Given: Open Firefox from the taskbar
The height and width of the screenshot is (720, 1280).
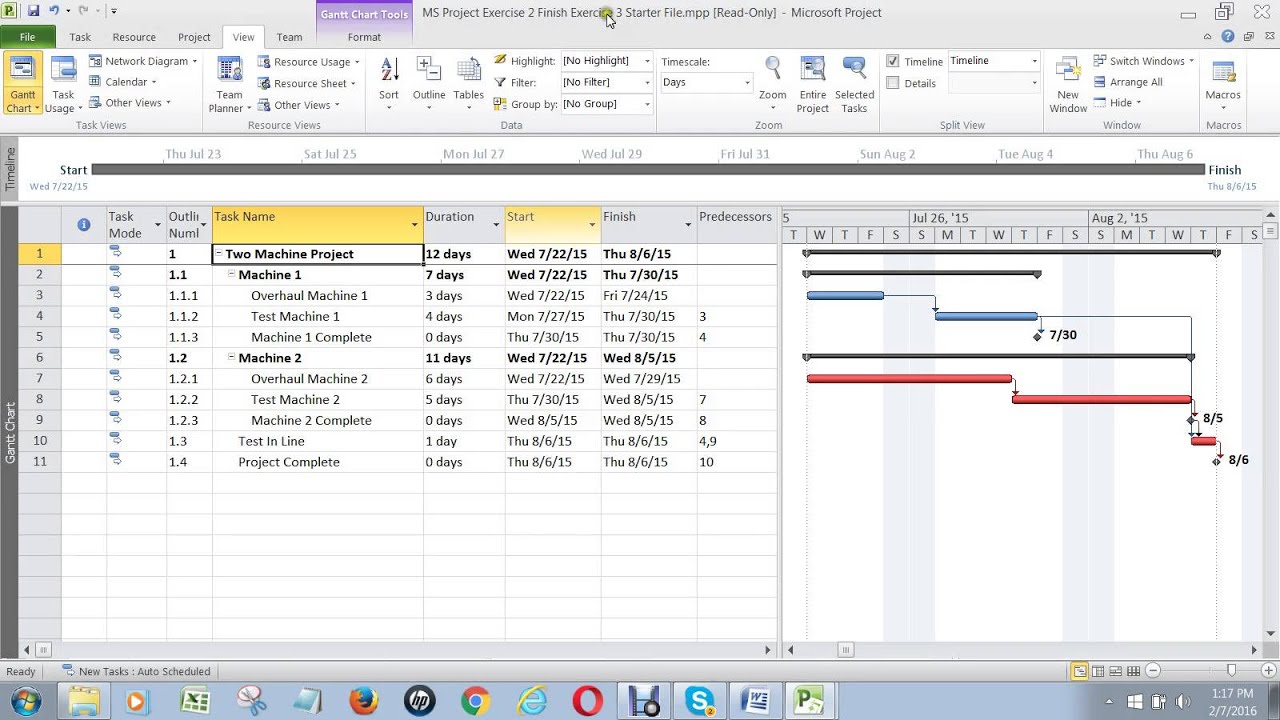Looking at the screenshot, I should click(x=363, y=701).
